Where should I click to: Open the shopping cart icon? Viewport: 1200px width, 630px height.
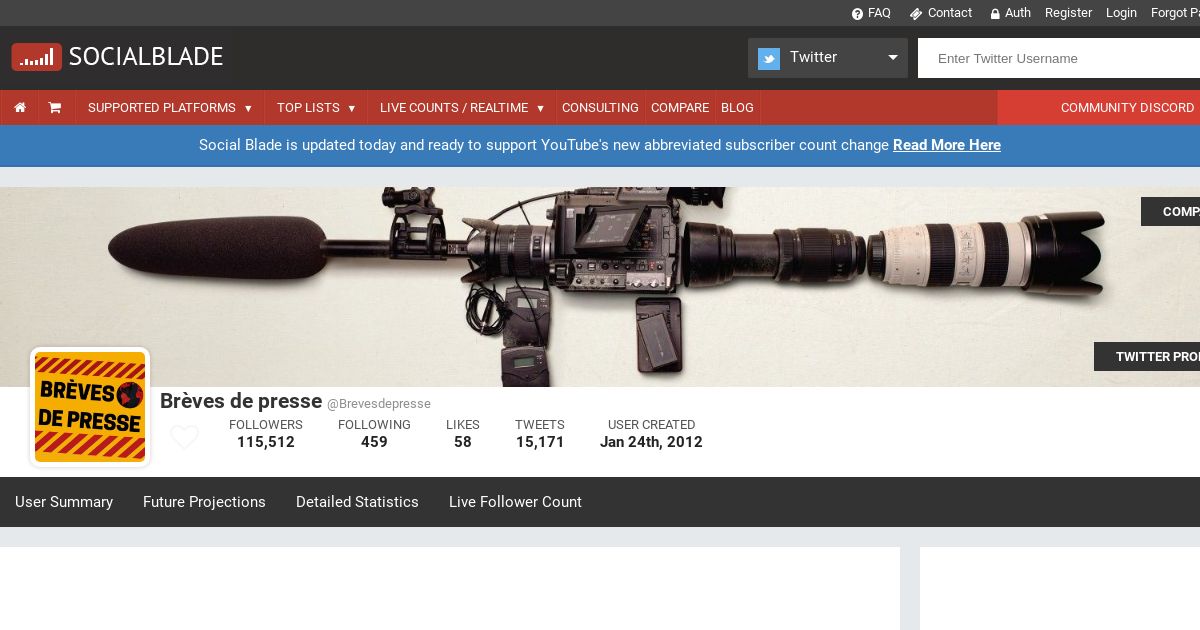55,108
